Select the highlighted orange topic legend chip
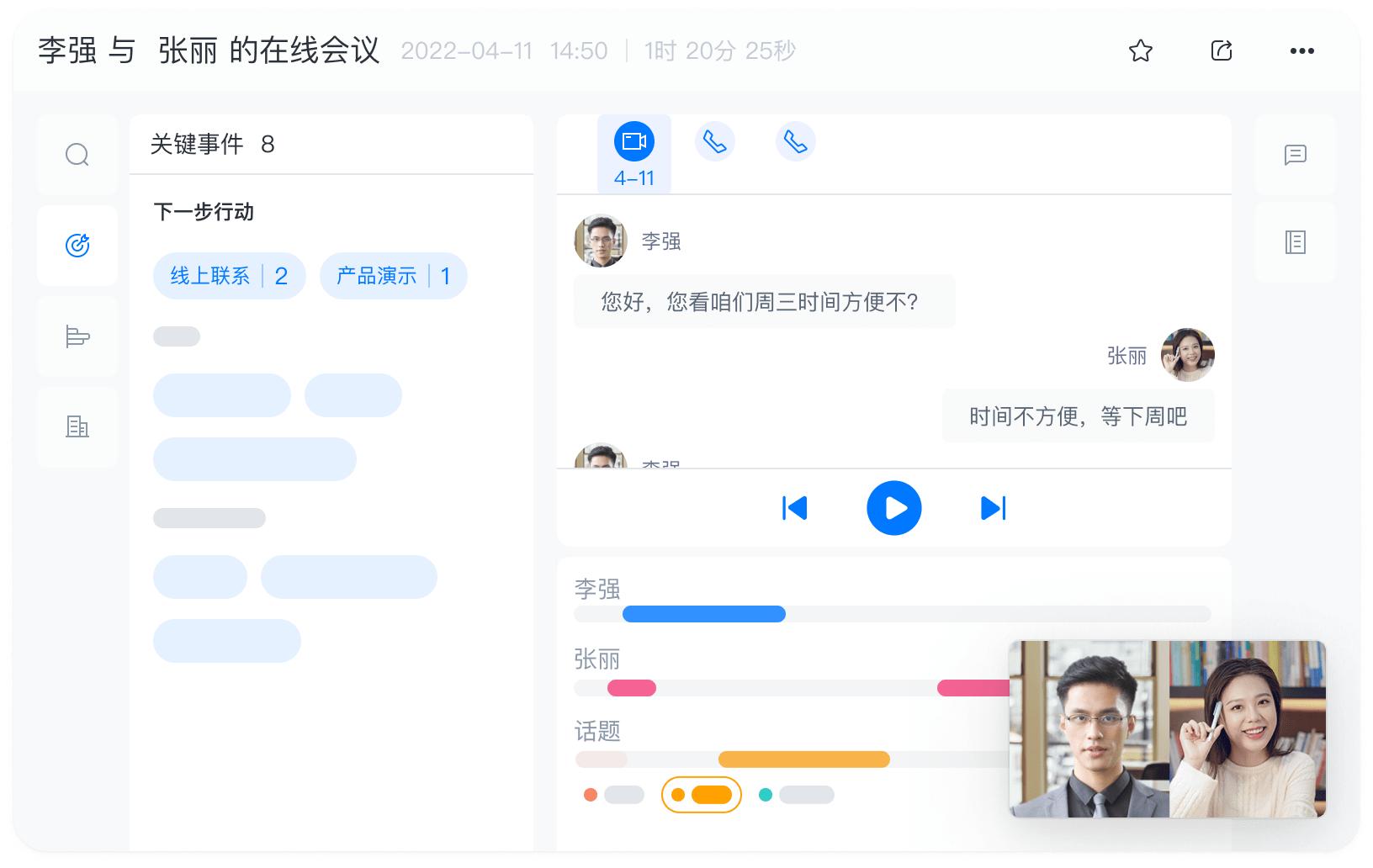 tap(702, 795)
